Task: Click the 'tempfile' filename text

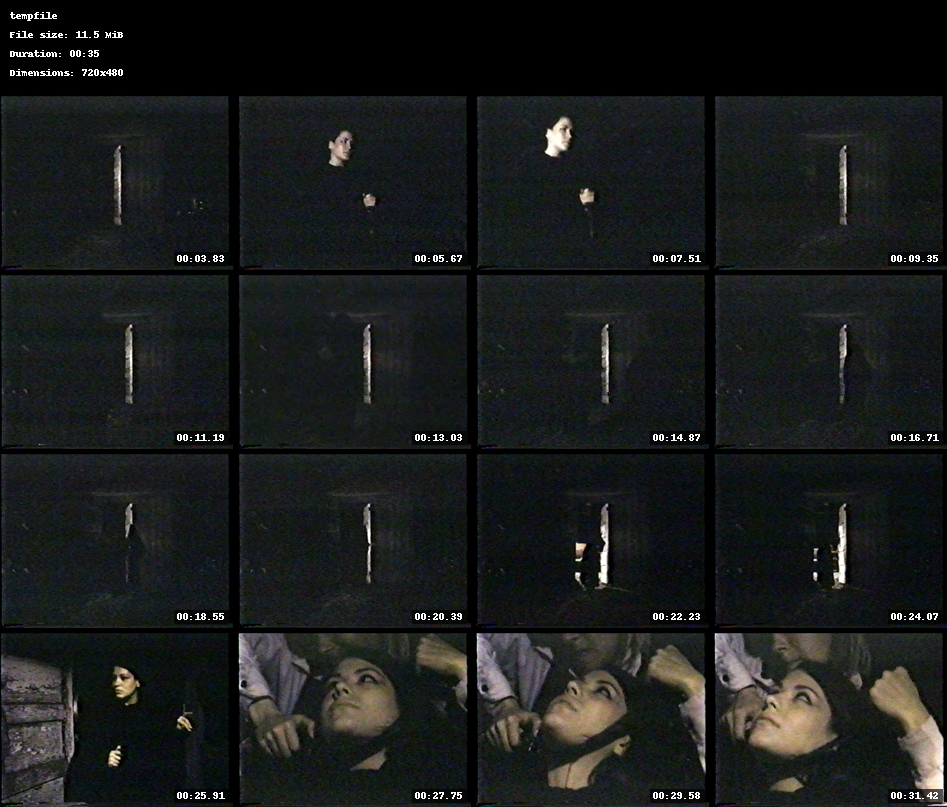Action: pyautogui.click(x=33, y=16)
